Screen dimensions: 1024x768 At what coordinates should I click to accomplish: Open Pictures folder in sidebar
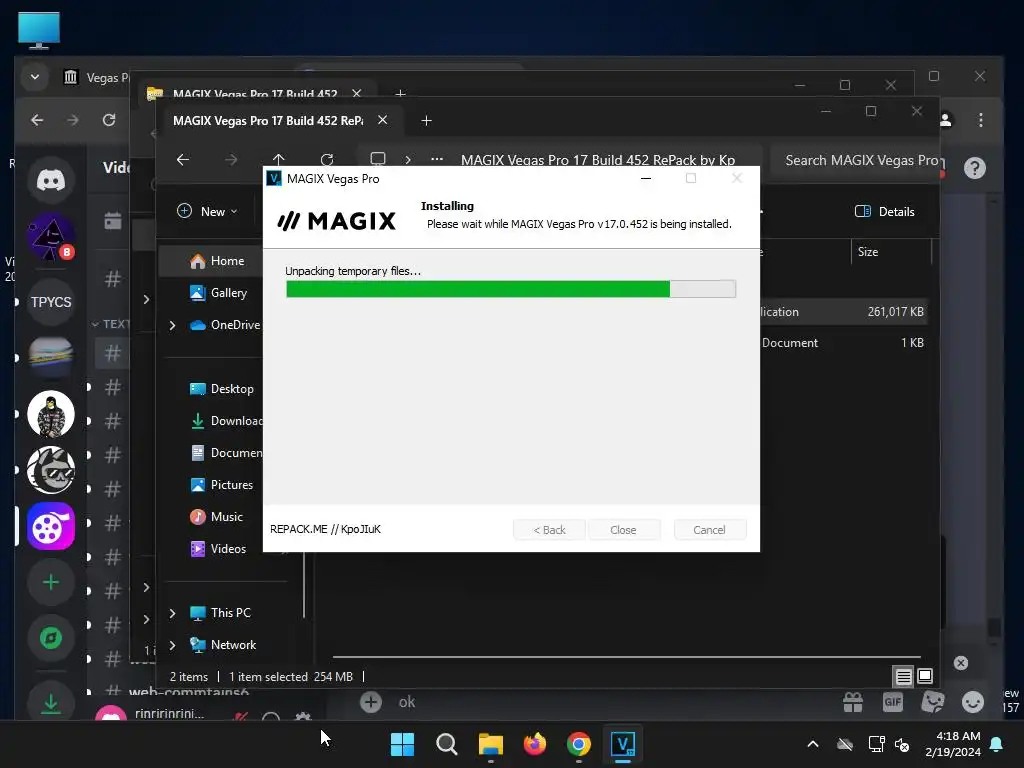(221, 485)
